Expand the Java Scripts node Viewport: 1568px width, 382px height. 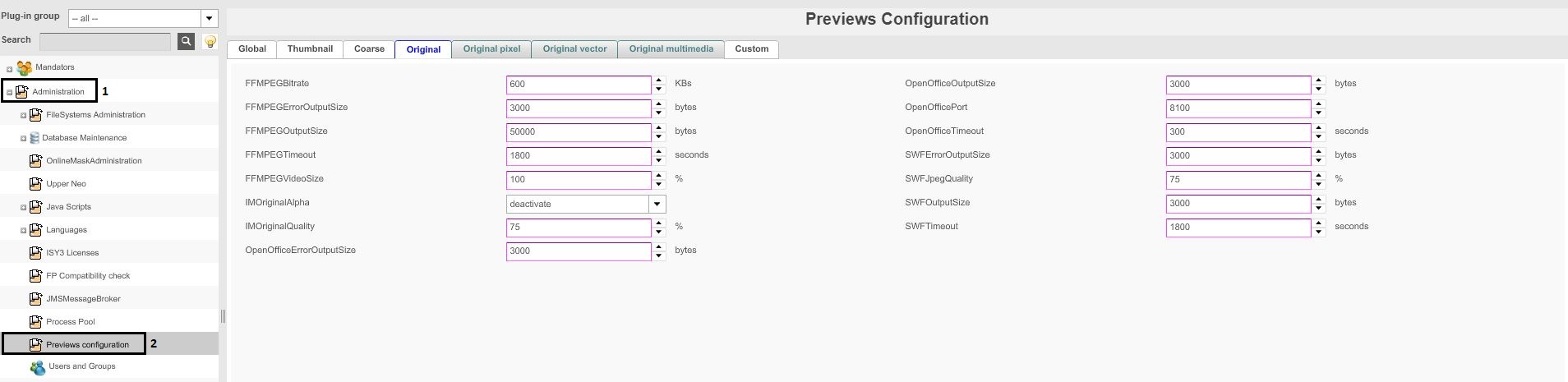point(24,208)
